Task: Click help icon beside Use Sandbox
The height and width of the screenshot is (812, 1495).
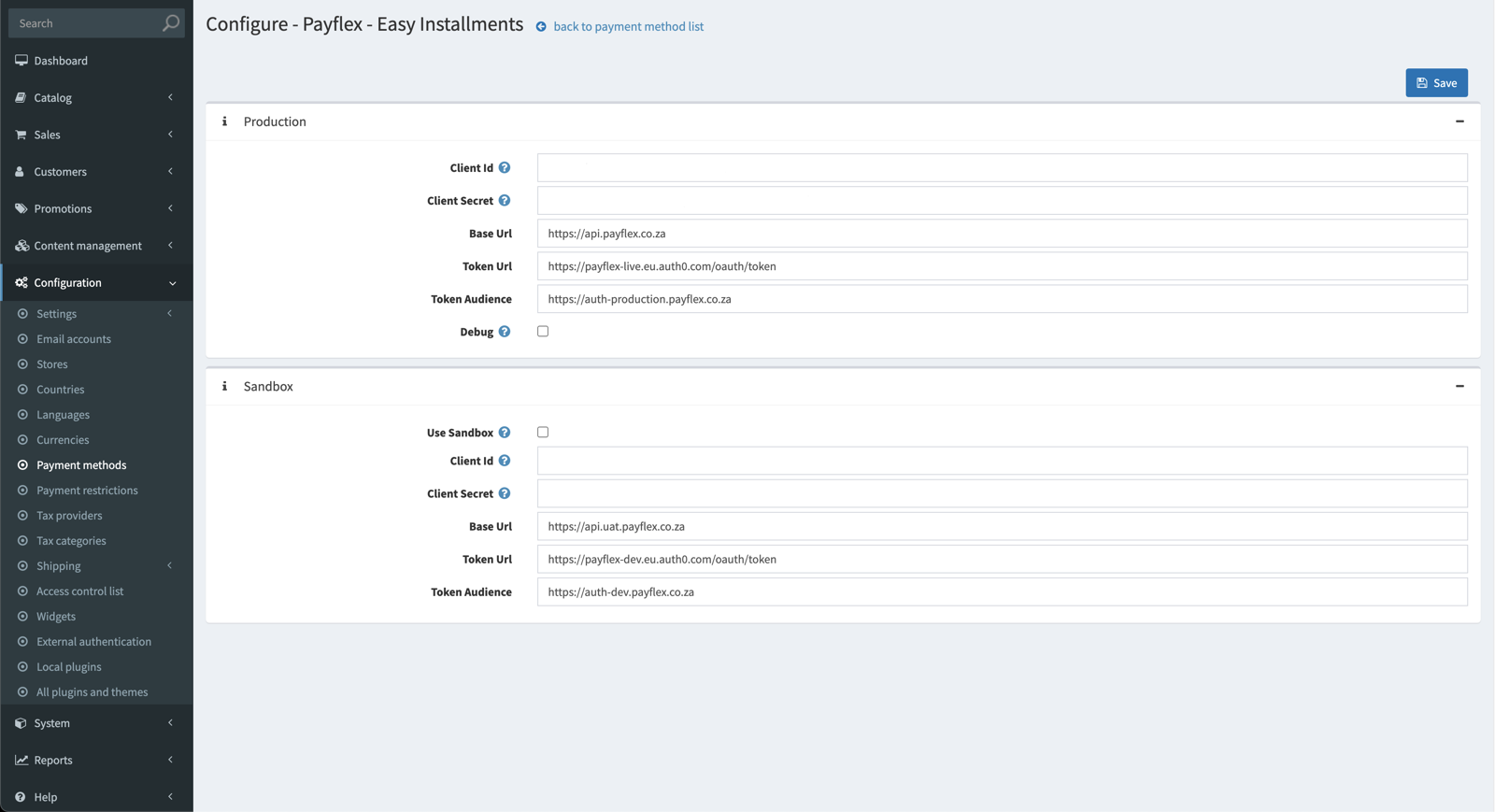Action: coord(505,433)
